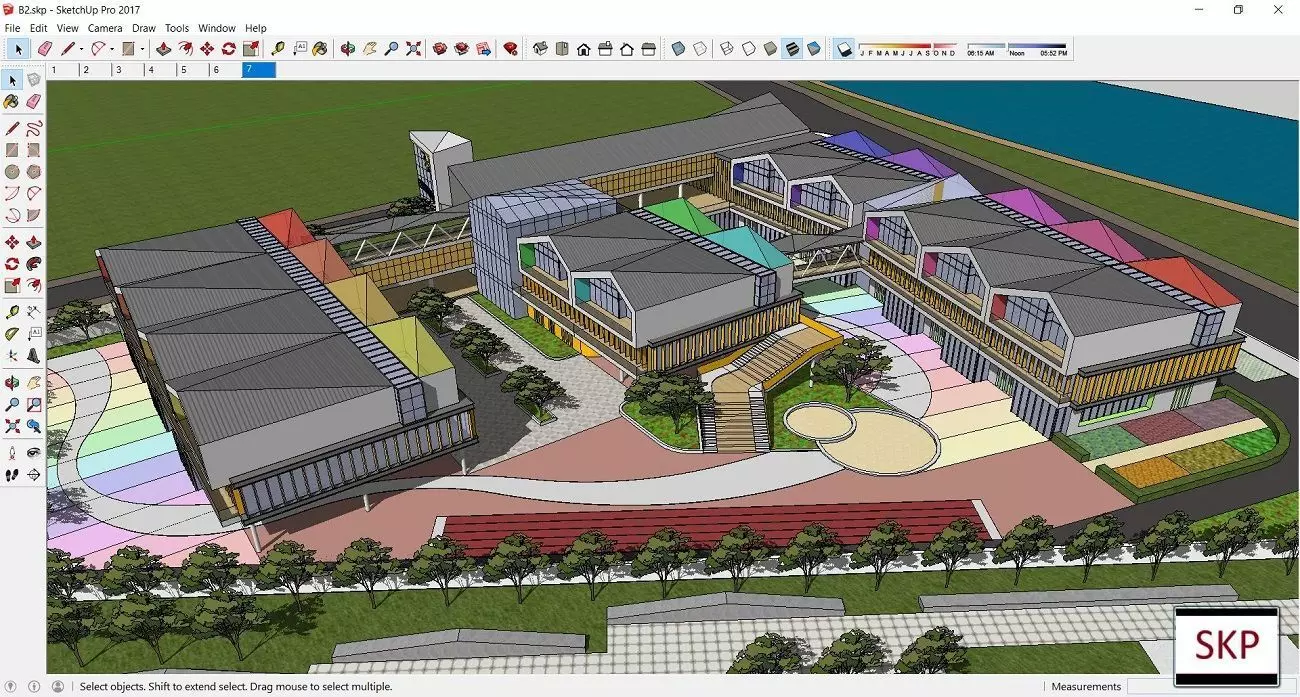Screen dimensions: 1300x697
Task: Click Send to LayOut icon
Action: pos(484,48)
